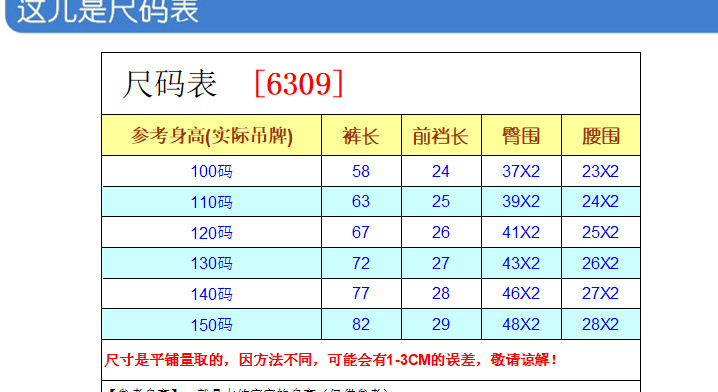Click the waist value 25X2
The image size is (718, 392).
pyautogui.click(x=600, y=232)
